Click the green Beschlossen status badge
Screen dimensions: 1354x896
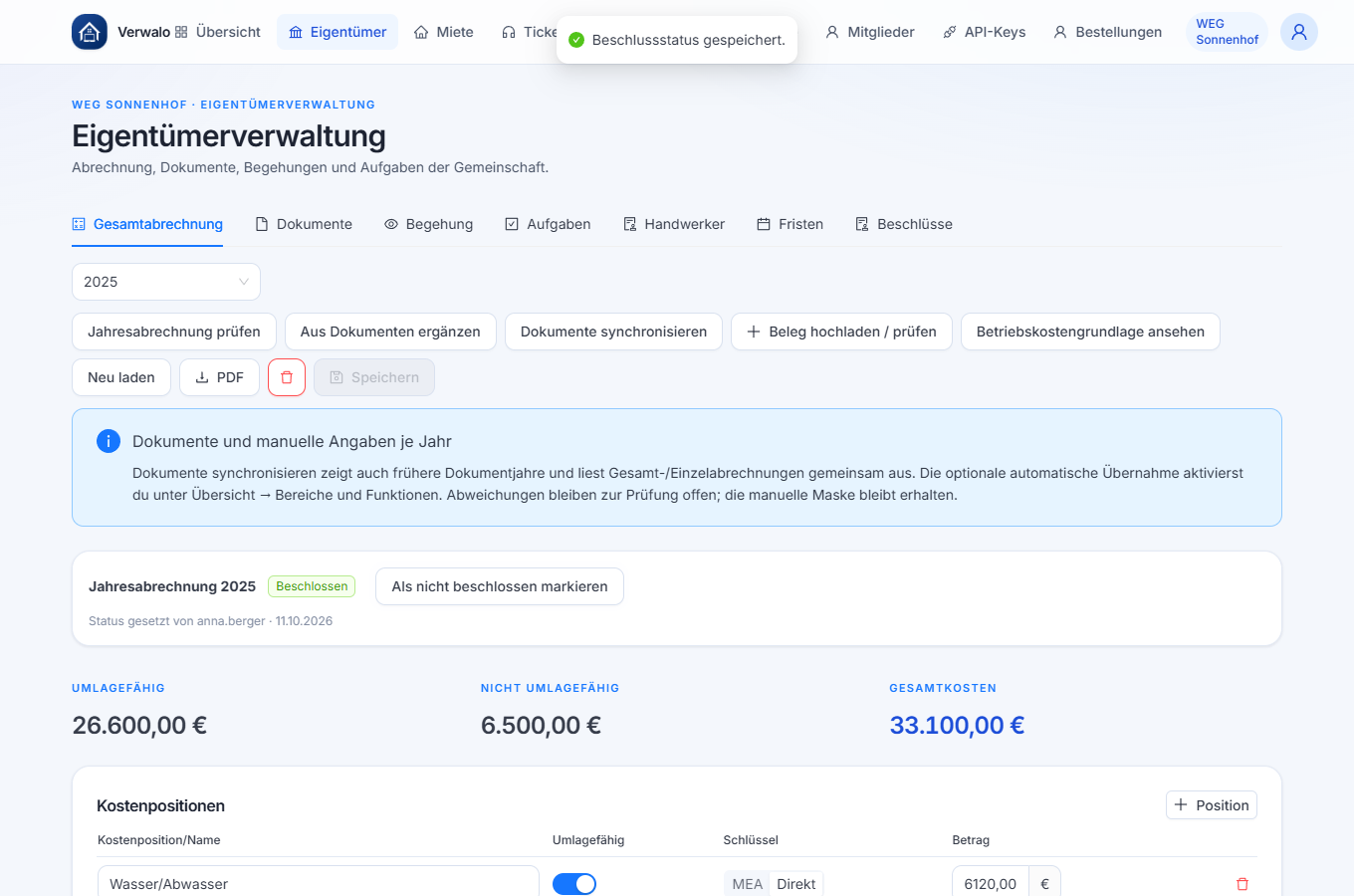point(312,586)
